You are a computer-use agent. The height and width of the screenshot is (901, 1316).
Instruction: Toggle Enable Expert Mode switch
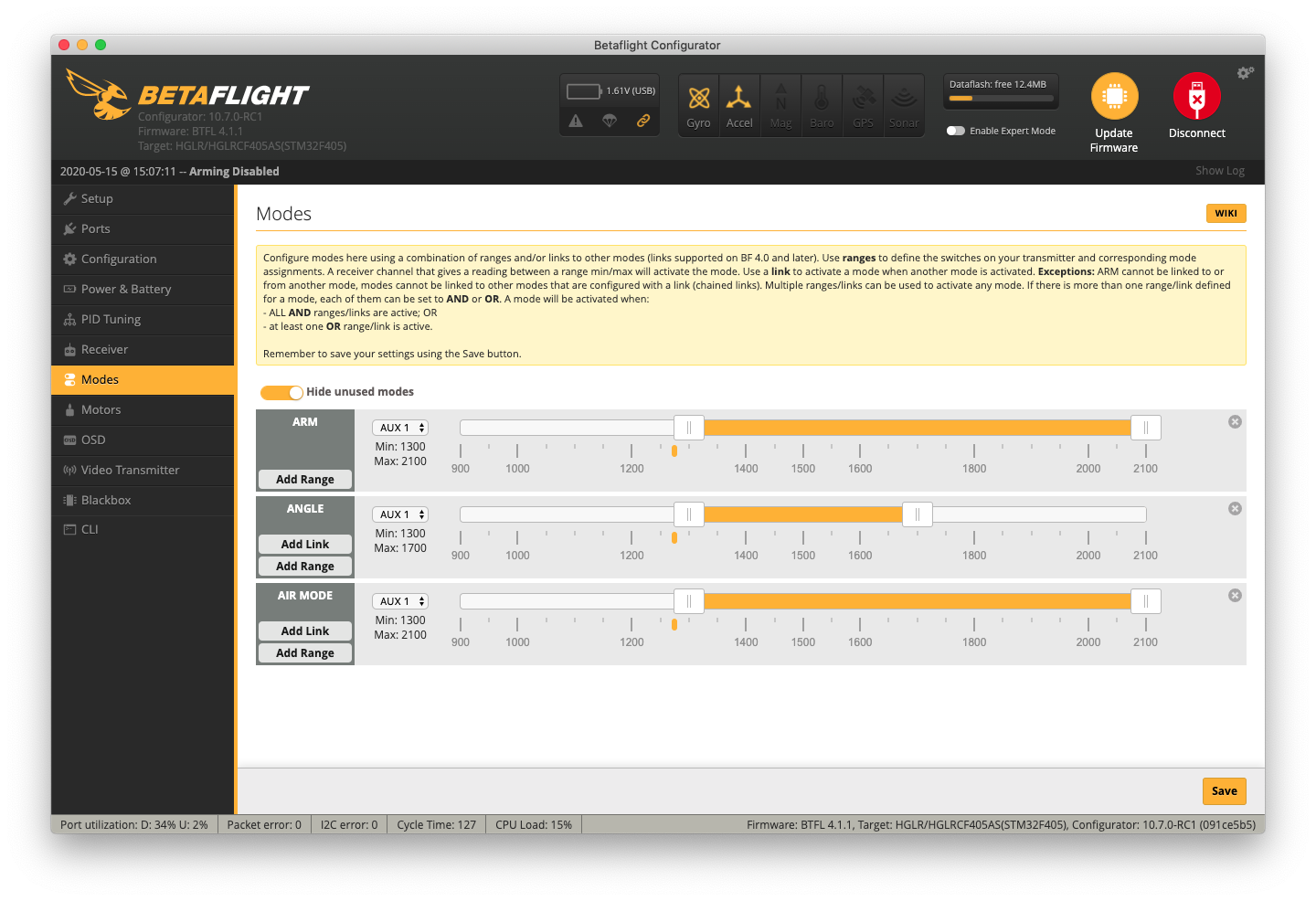click(956, 131)
